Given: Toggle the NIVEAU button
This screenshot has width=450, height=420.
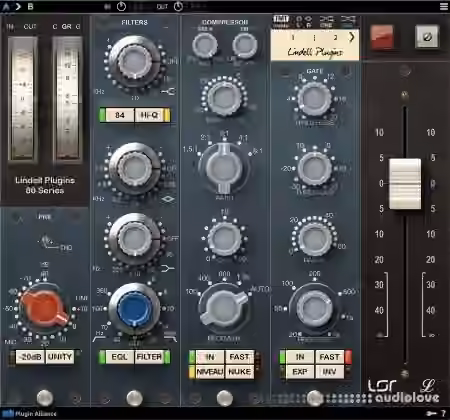Looking at the screenshot, I should pos(210,372).
